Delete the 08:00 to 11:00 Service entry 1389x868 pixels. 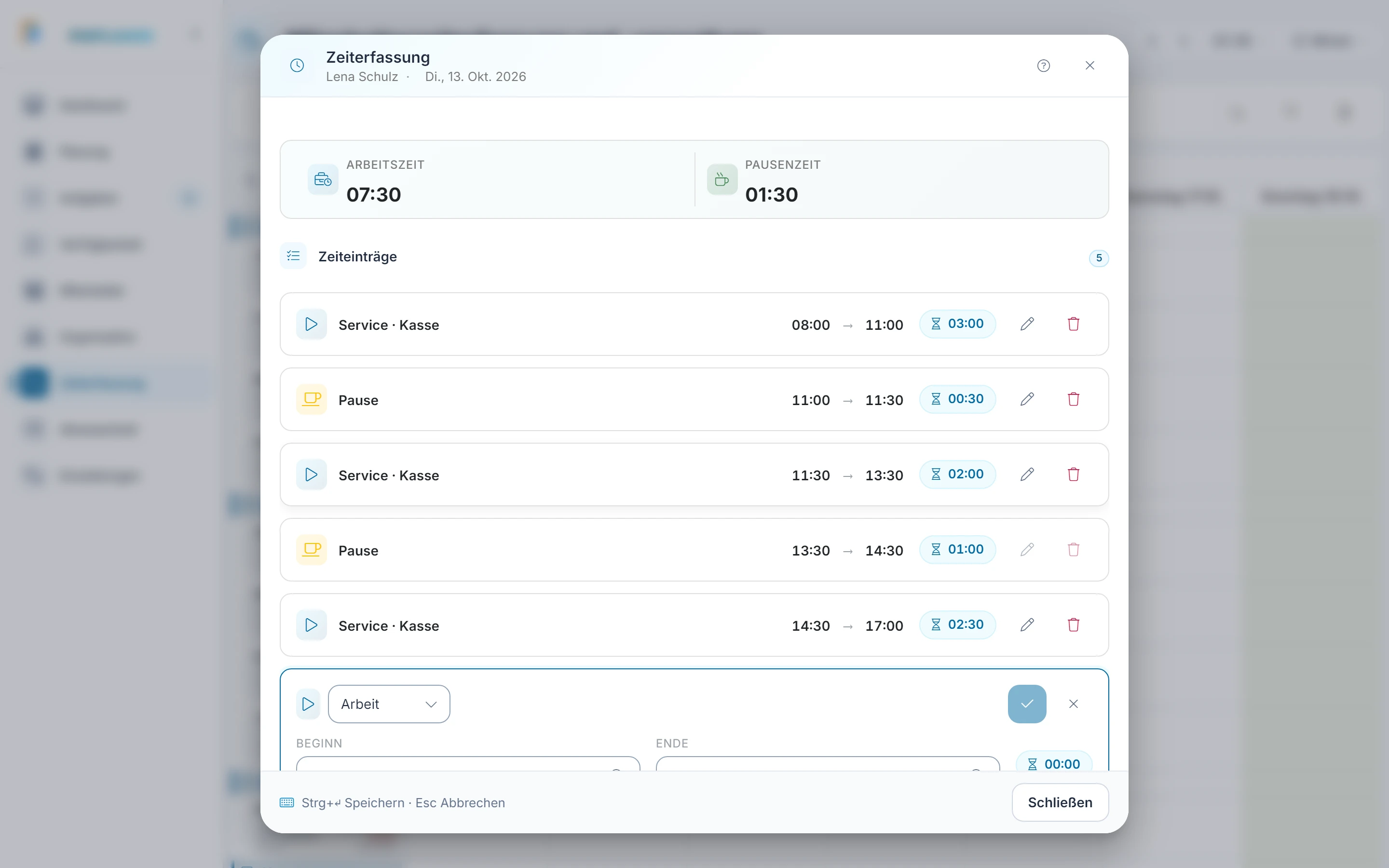[1073, 324]
